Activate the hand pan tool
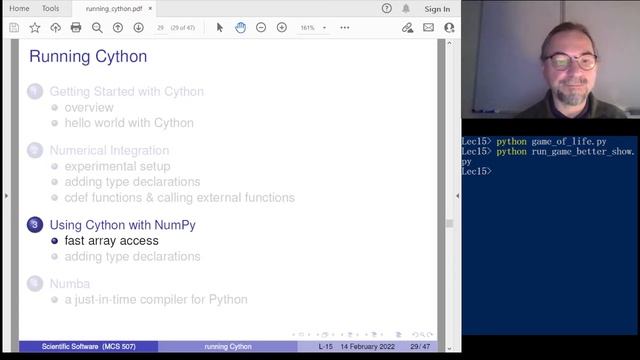 pos(240,28)
